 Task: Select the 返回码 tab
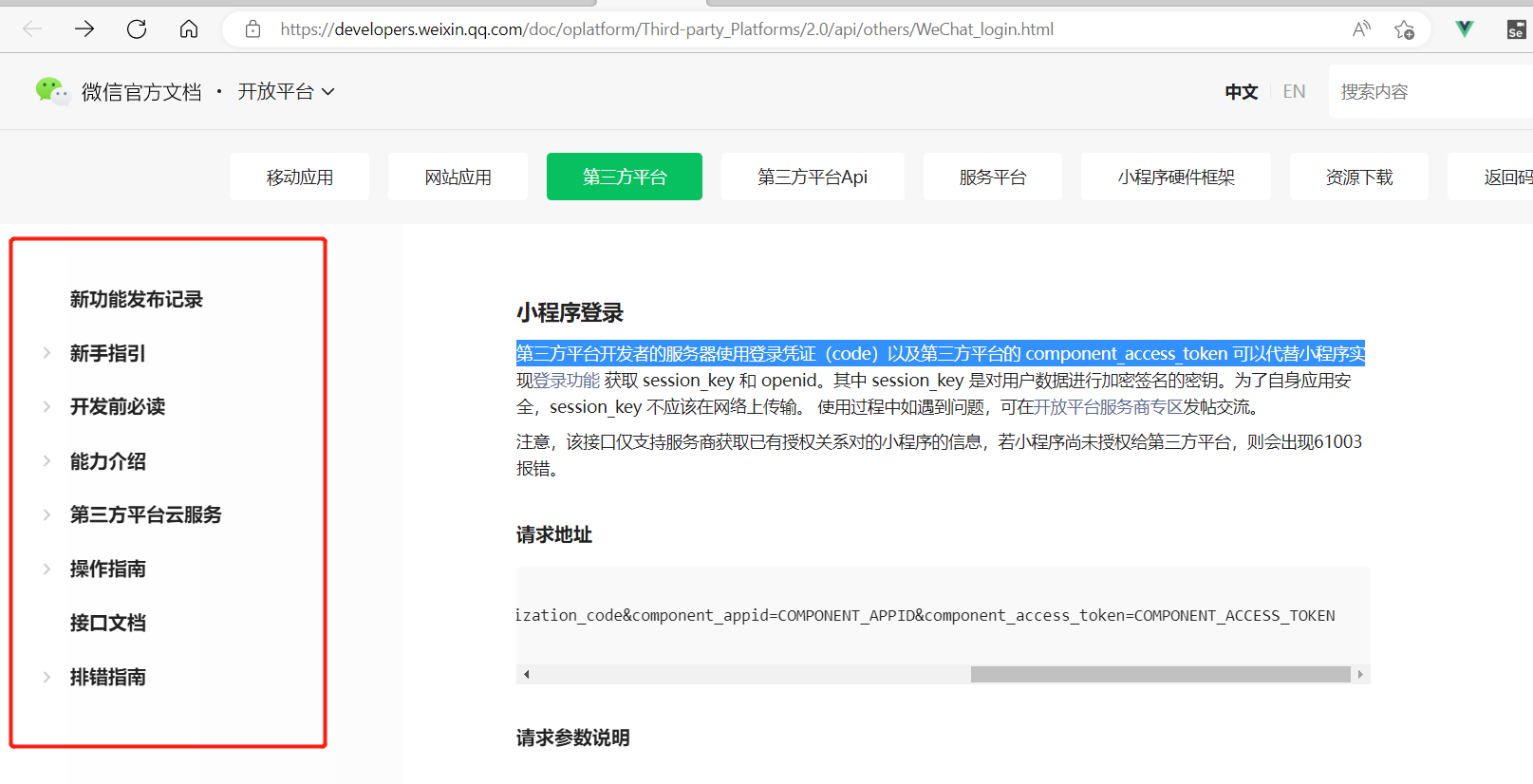[x=1490, y=177]
